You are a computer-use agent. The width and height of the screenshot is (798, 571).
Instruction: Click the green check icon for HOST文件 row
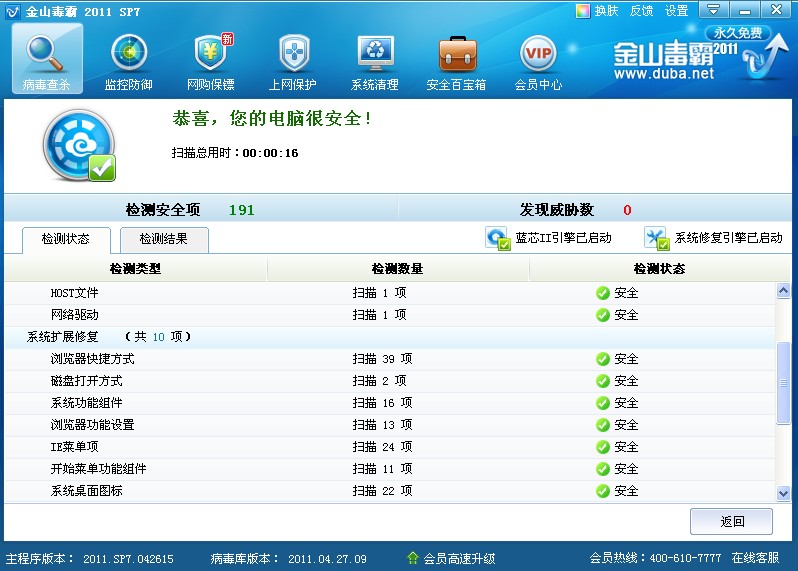pyautogui.click(x=603, y=293)
